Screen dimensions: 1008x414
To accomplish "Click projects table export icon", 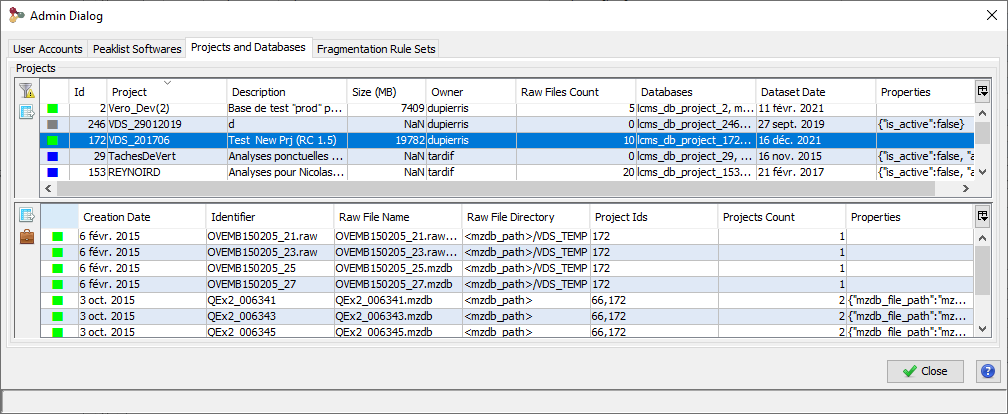I will pyautogui.click(x=26, y=112).
